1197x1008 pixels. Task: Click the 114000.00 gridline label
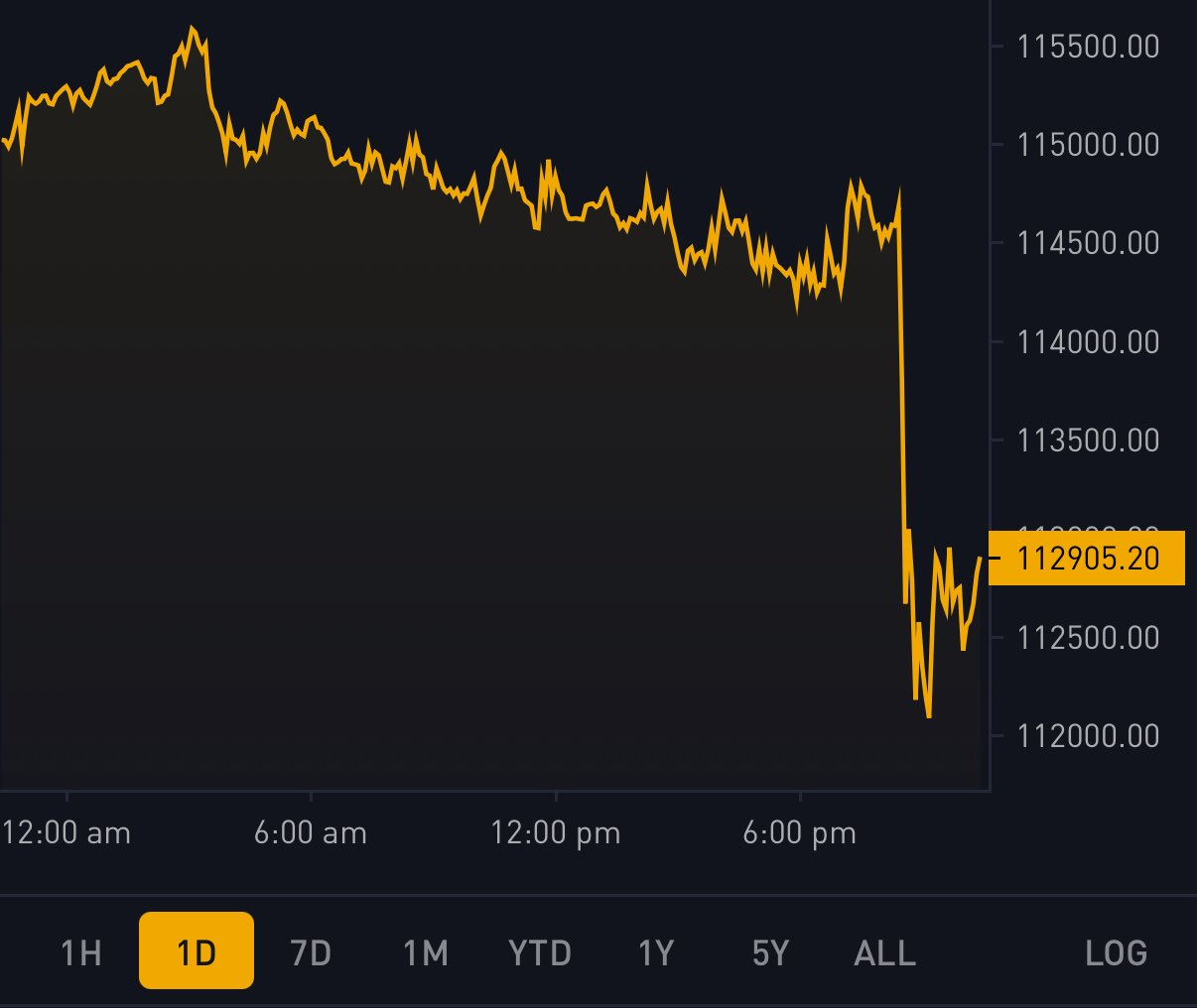(1088, 341)
